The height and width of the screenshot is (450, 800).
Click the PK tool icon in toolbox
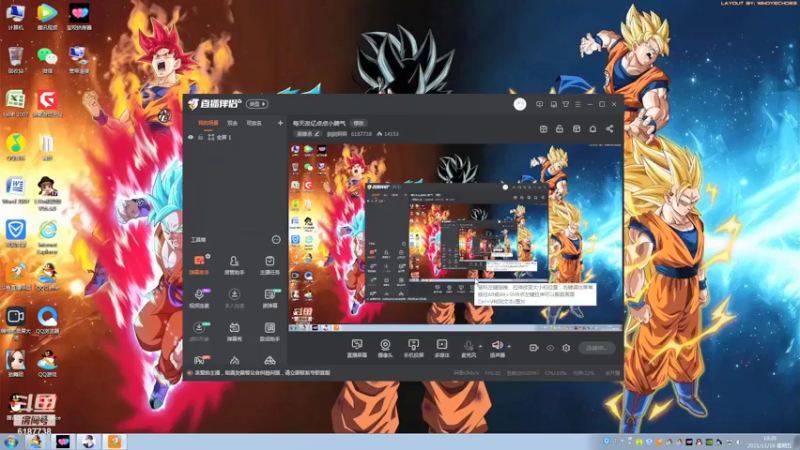coord(199,360)
